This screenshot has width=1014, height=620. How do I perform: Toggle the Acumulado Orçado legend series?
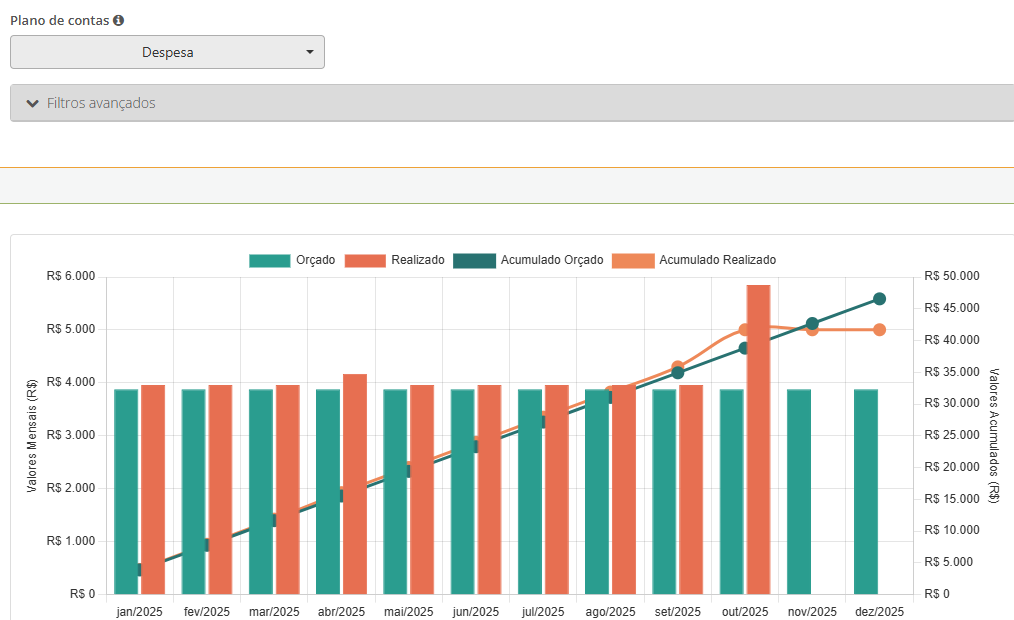(528, 260)
